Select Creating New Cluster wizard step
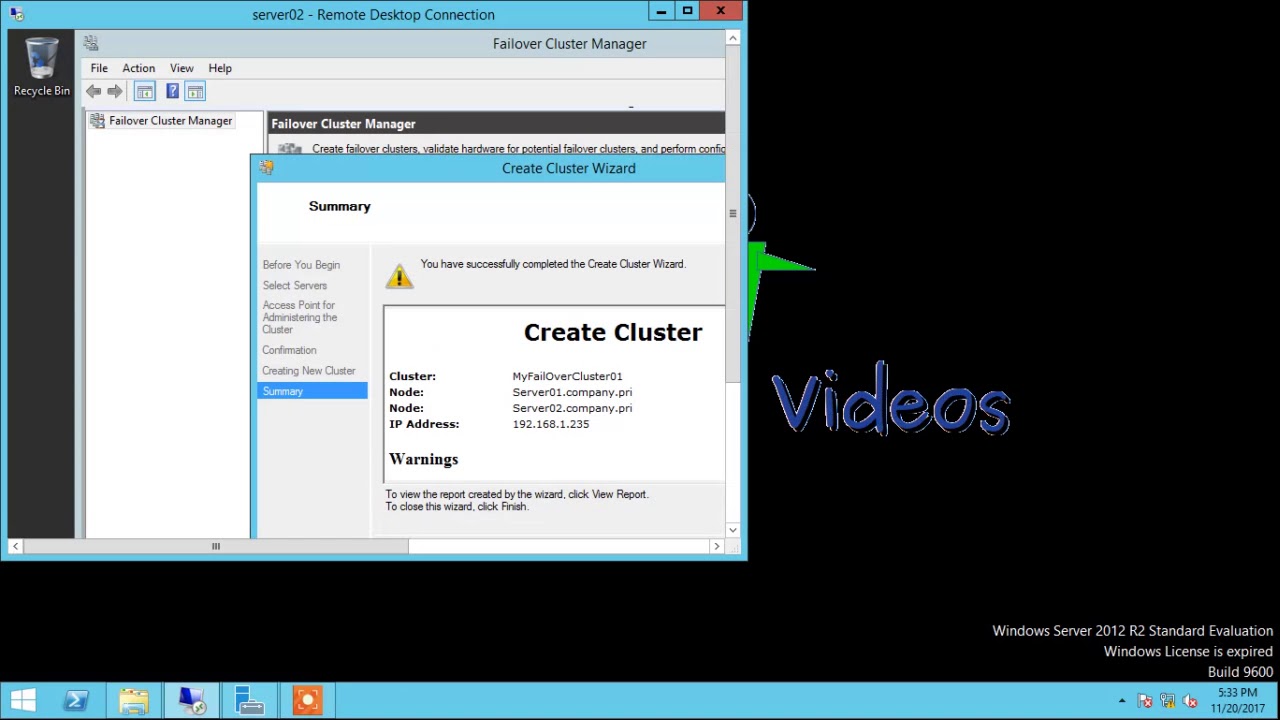This screenshot has width=1280, height=720. click(308, 371)
